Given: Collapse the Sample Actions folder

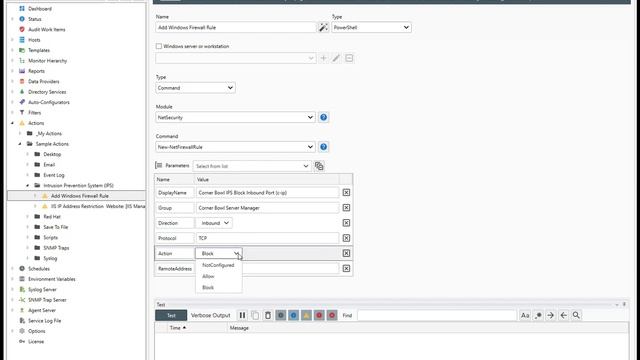Looking at the screenshot, I should [x=20, y=144].
